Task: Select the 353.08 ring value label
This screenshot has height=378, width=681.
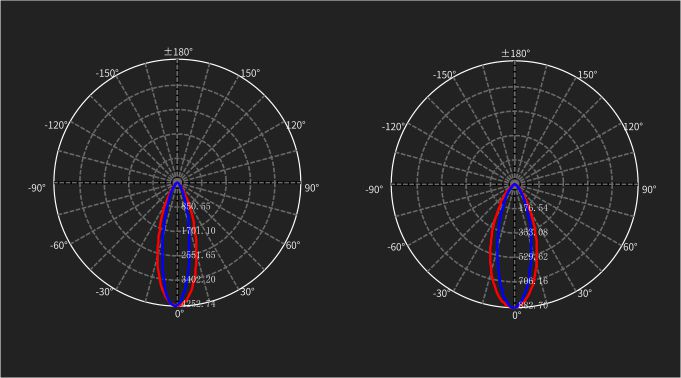Action: [x=533, y=232]
